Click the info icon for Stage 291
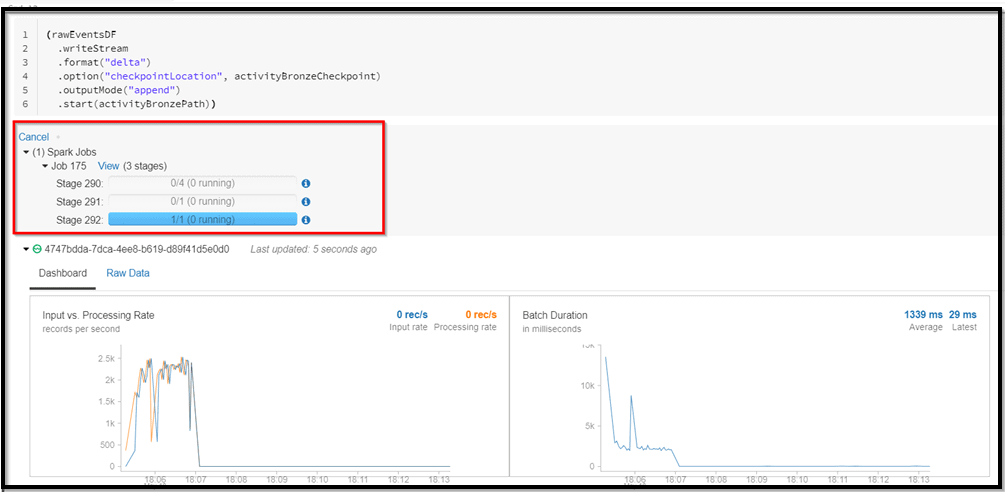 tap(306, 201)
